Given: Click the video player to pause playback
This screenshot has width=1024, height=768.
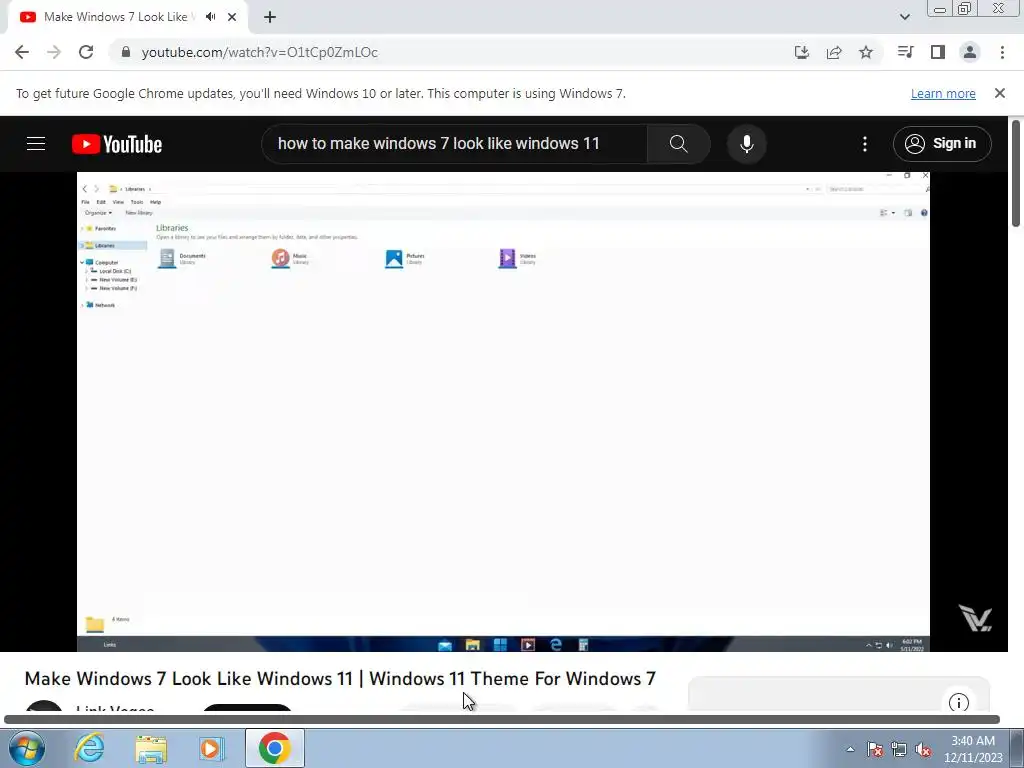Looking at the screenshot, I should coord(504,411).
